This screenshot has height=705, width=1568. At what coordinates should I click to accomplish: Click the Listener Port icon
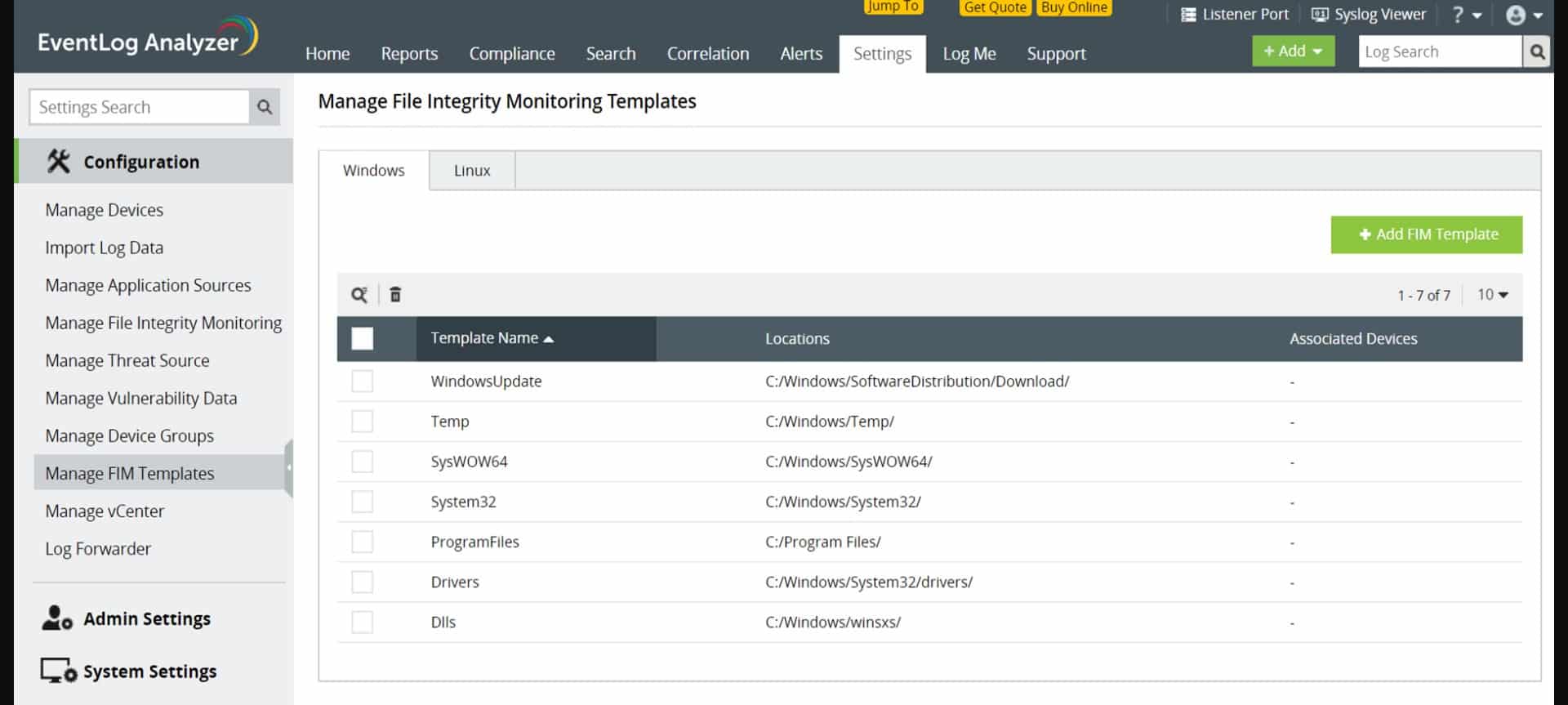(1188, 15)
